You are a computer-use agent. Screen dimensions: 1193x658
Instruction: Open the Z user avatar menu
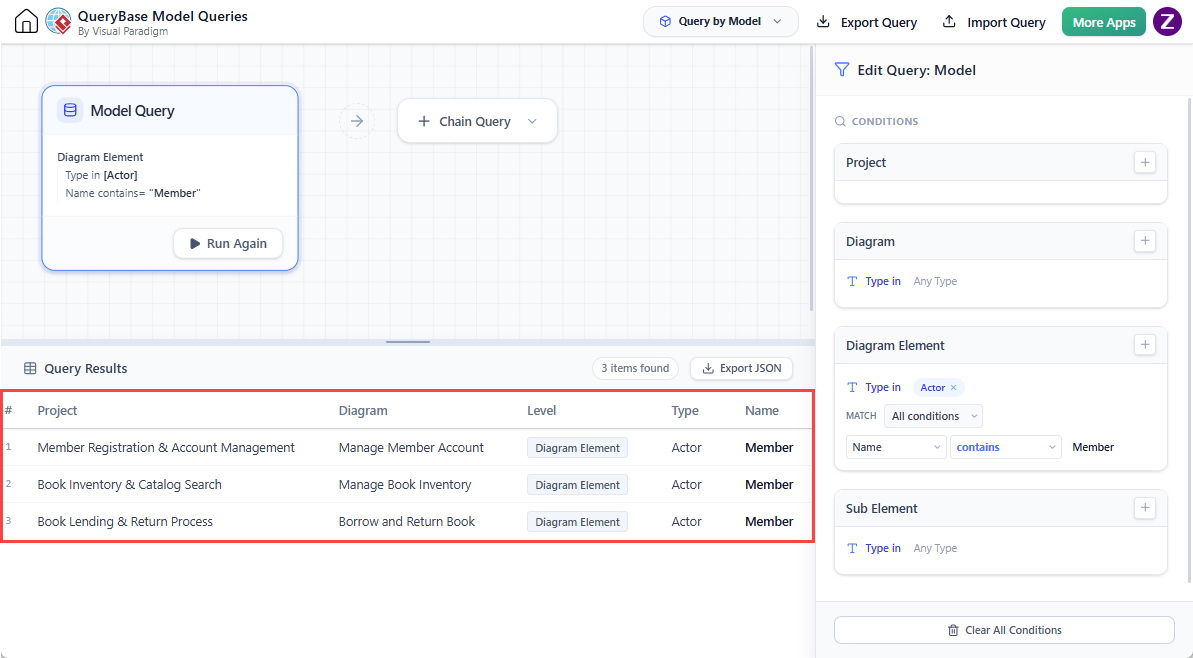(x=1167, y=21)
